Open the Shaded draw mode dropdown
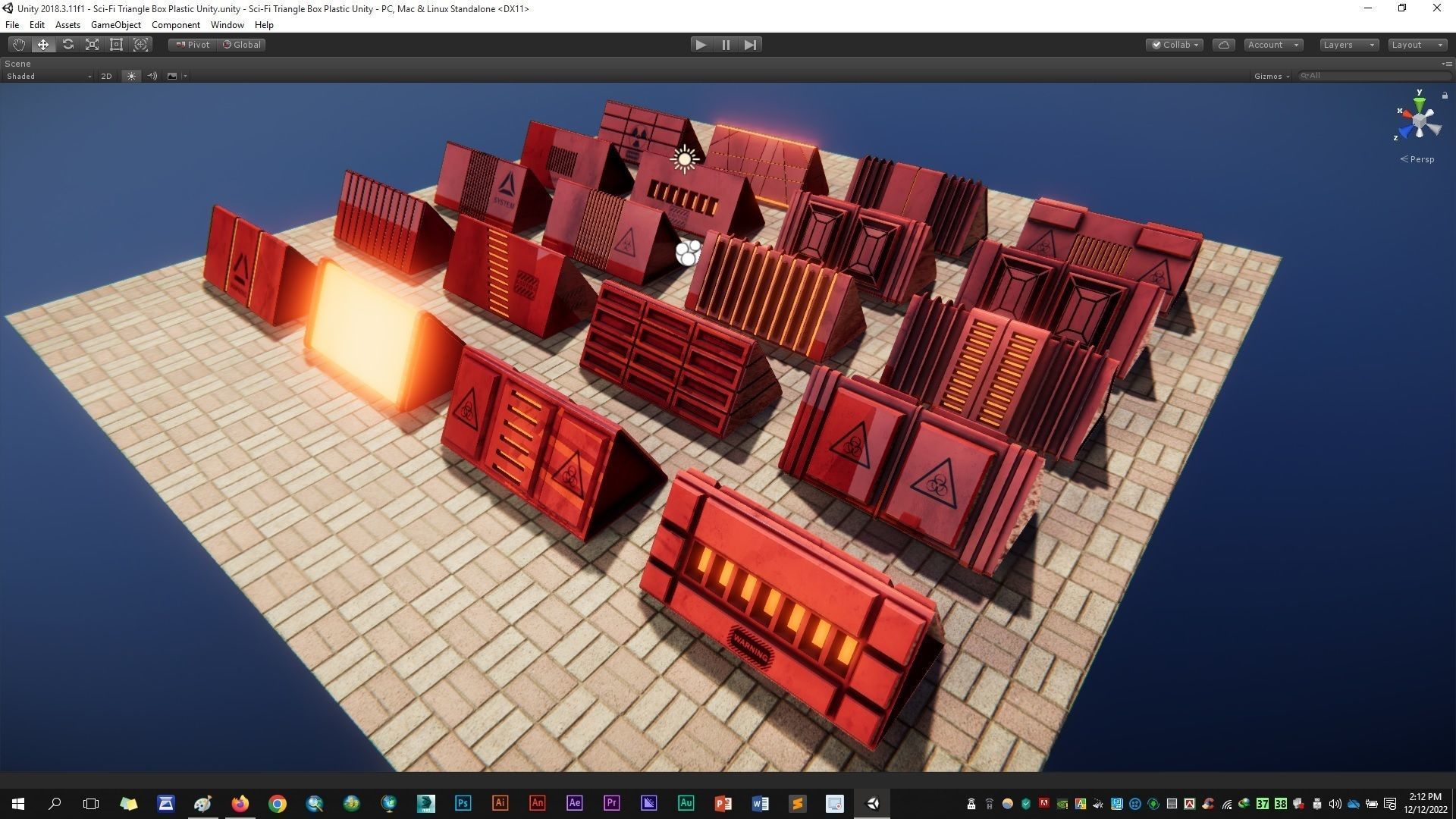This screenshot has width=1456, height=819. (49, 76)
